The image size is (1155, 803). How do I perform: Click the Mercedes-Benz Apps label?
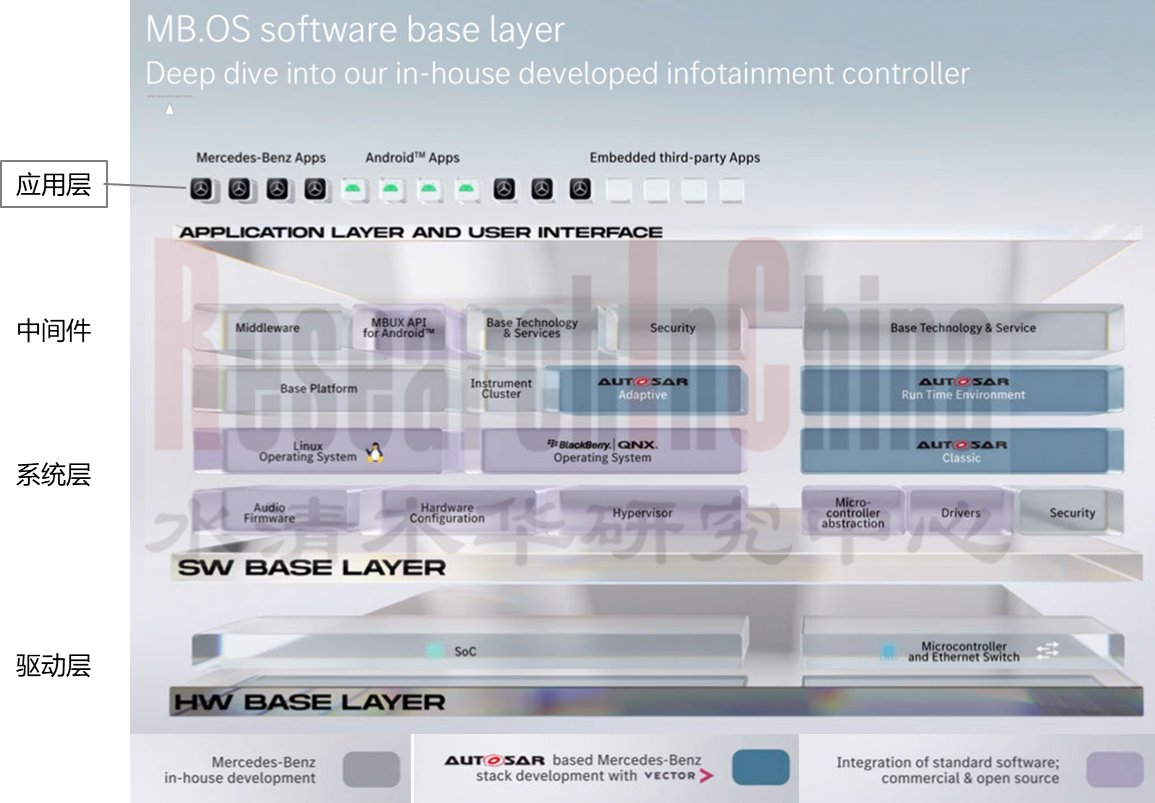coord(261,158)
